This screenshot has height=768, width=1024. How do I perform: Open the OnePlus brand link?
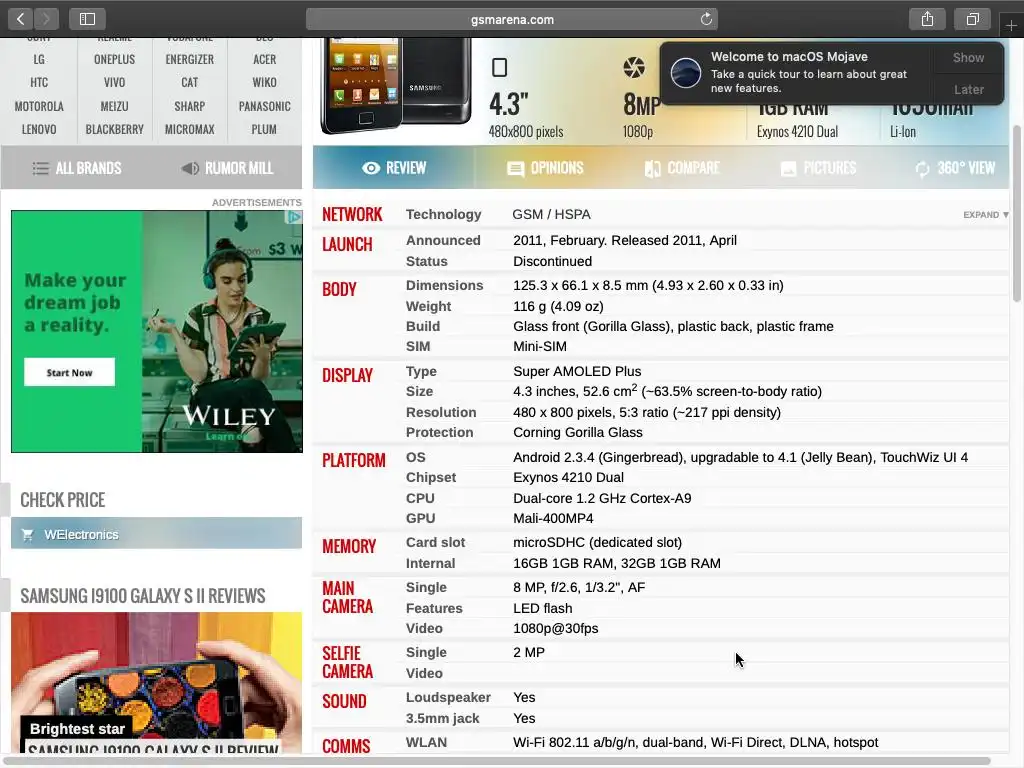[114, 59]
